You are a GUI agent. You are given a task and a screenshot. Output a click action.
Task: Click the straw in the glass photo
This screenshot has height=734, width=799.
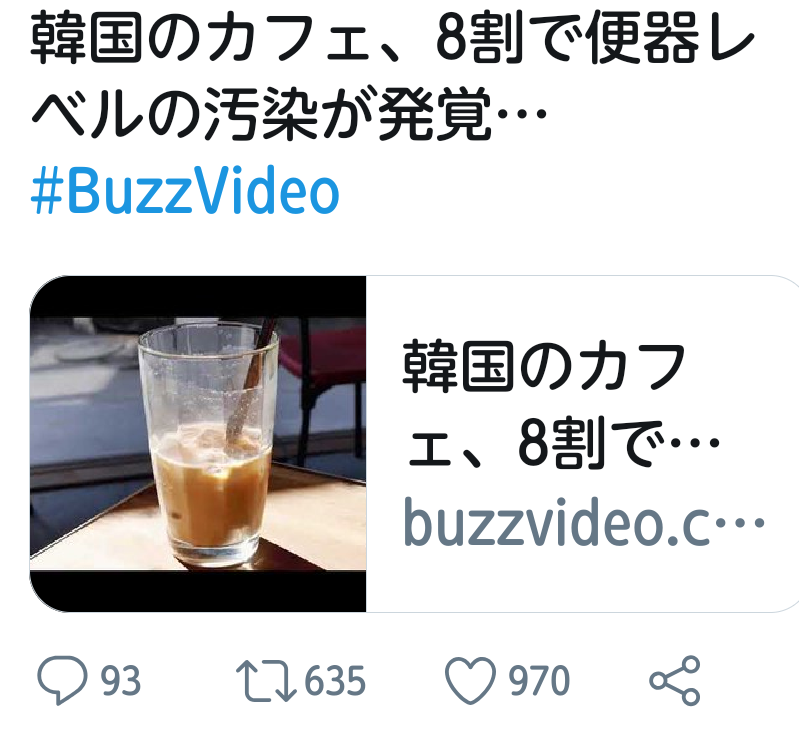point(251,377)
